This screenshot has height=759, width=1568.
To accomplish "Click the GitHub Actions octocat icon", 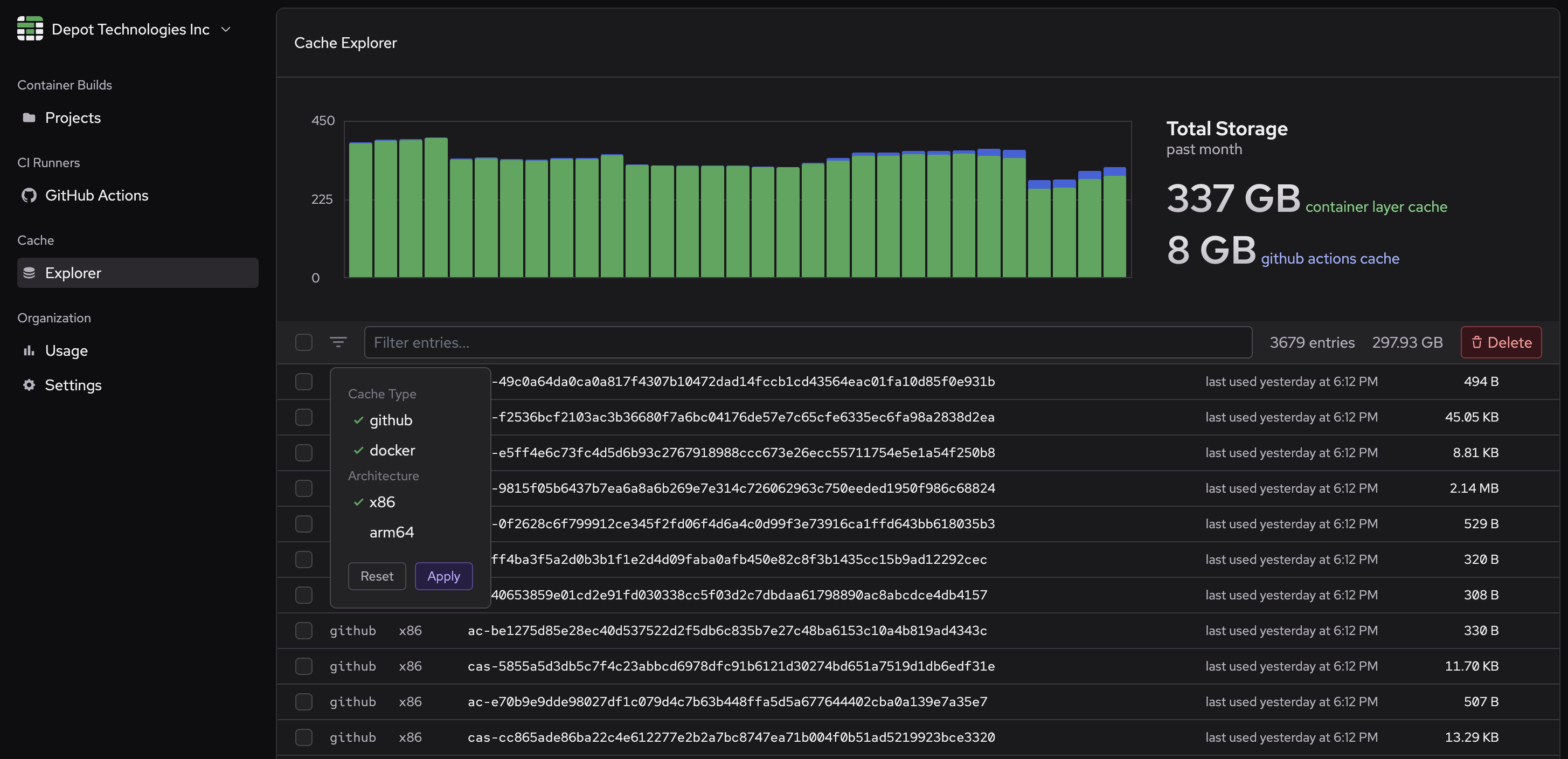I will tap(29, 196).
